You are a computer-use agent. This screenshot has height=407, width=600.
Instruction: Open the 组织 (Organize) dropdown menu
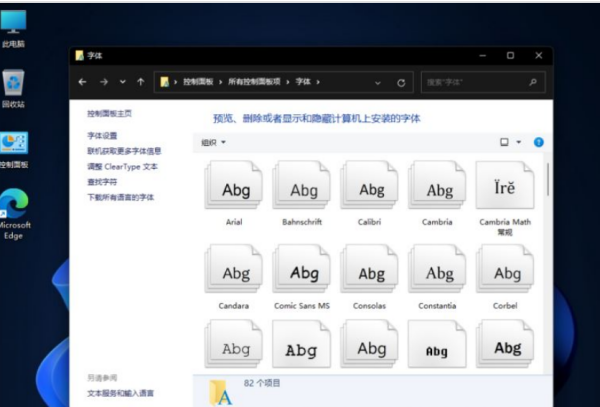[213, 142]
